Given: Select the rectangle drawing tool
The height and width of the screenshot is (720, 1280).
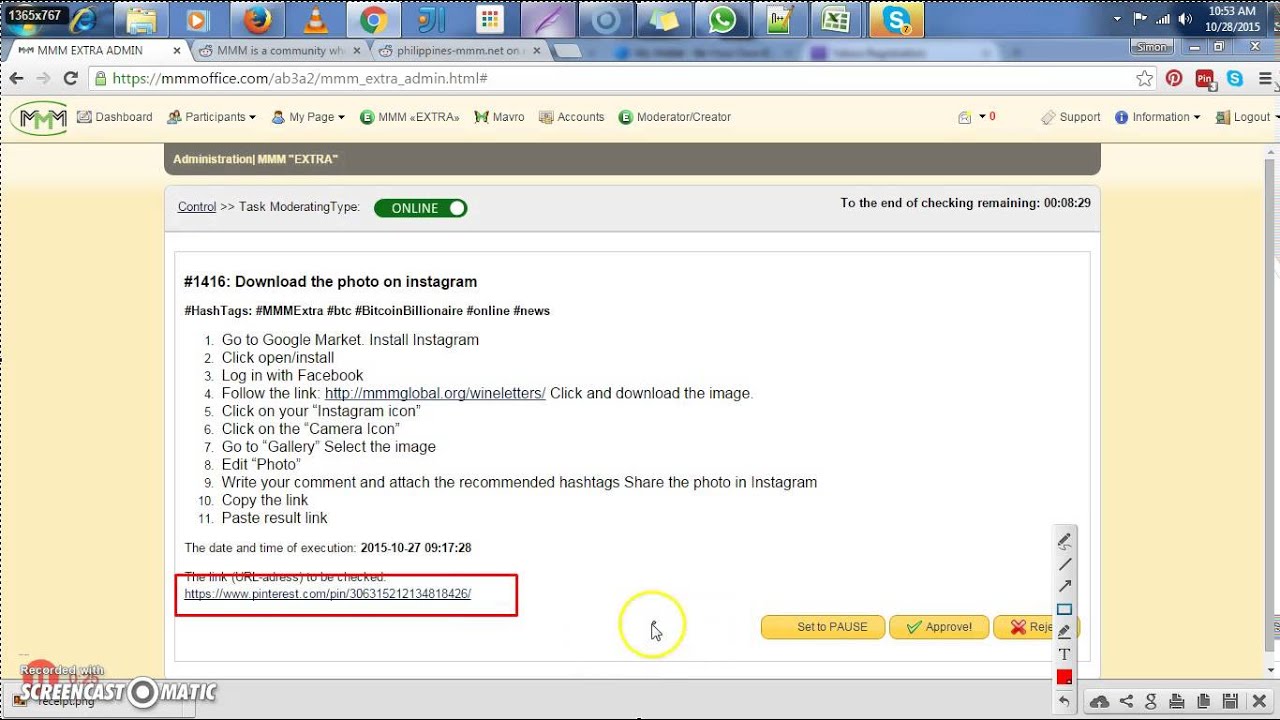Looking at the screenshot, I should 1064,609.
